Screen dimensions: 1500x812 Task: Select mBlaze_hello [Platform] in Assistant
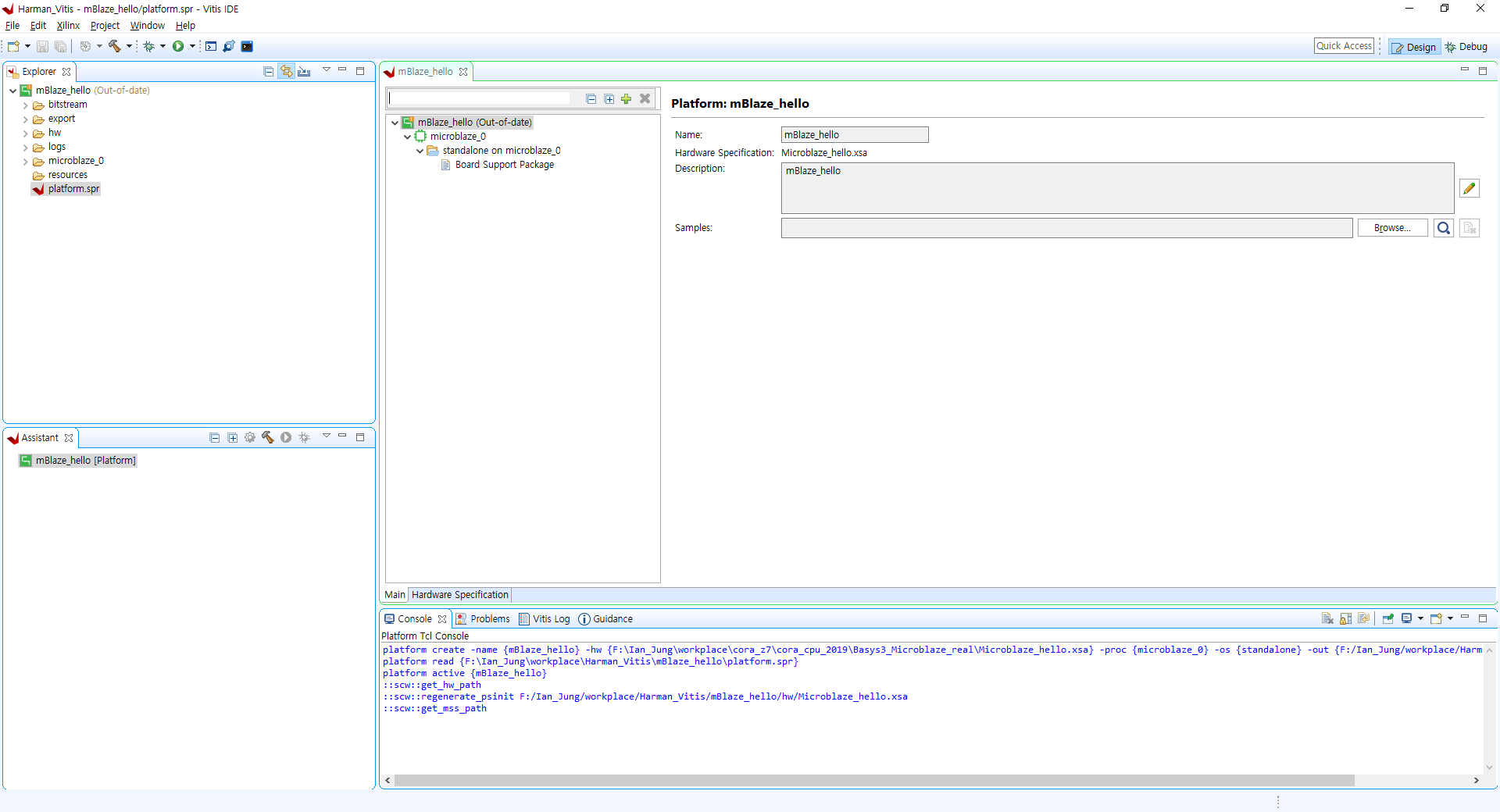click(x=78, y=461)
